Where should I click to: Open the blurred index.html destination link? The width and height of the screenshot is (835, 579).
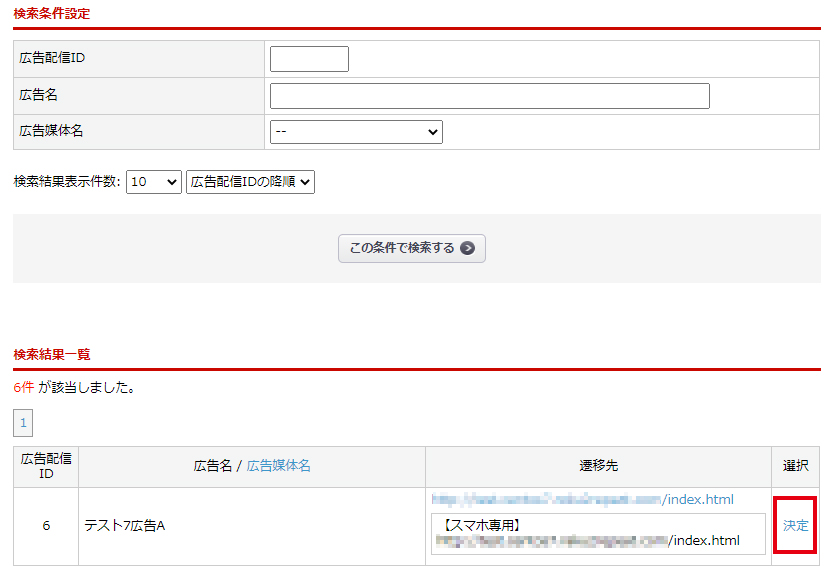tap(583, 500)
